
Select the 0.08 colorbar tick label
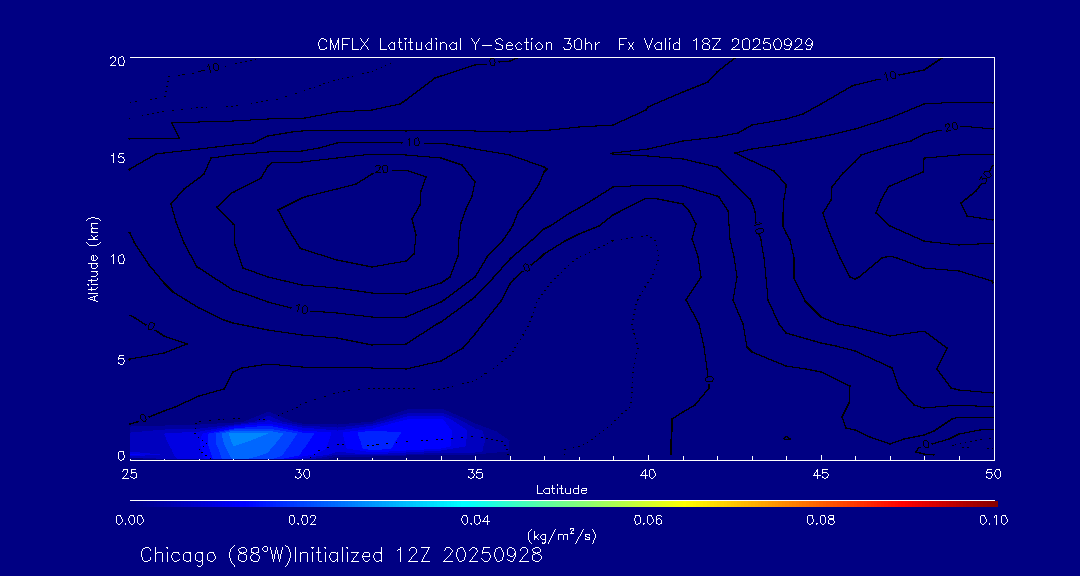pyautogui.click(x=821, y=520)
